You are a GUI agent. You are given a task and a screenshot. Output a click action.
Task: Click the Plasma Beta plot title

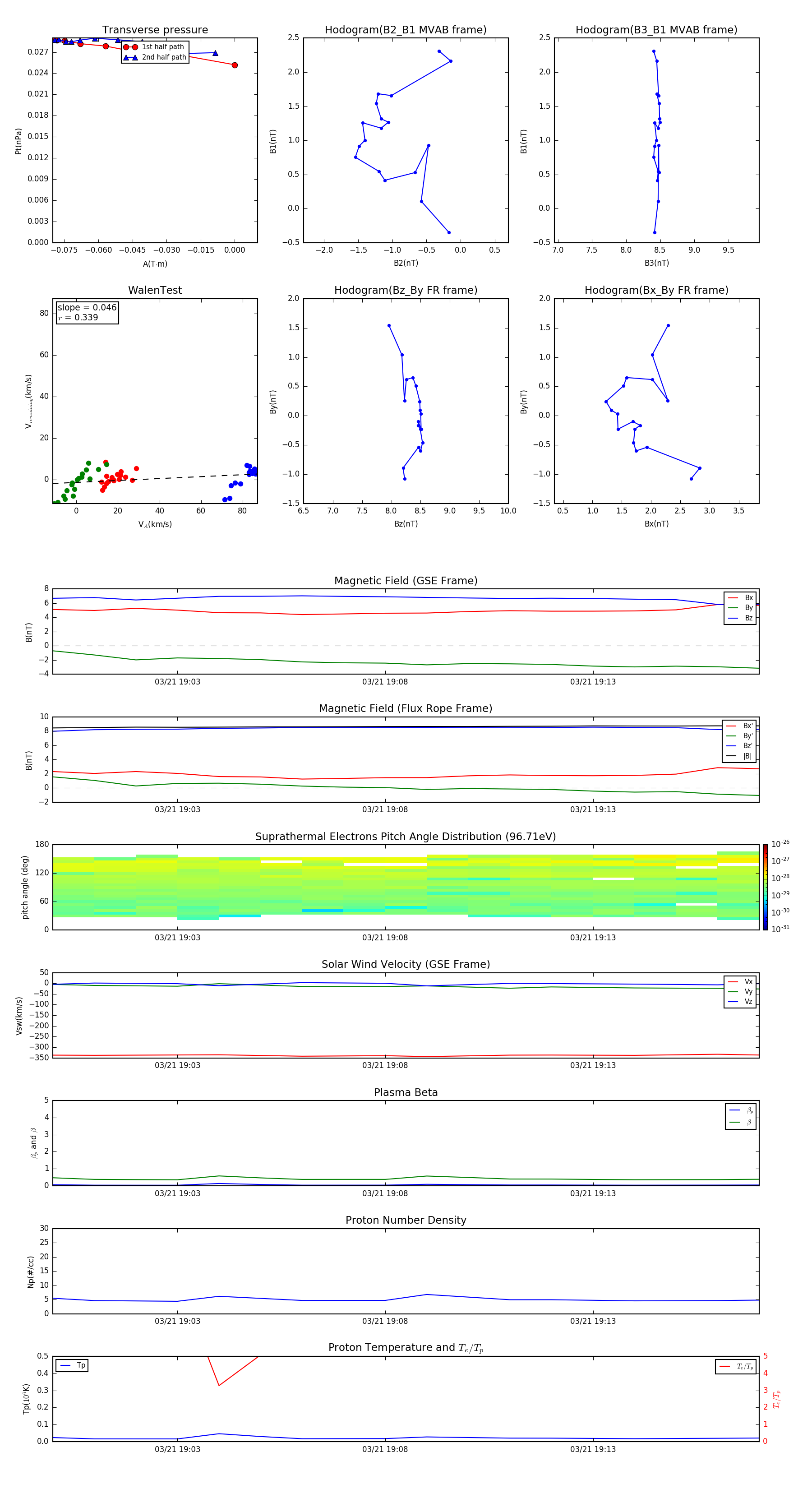point(406,1093)
